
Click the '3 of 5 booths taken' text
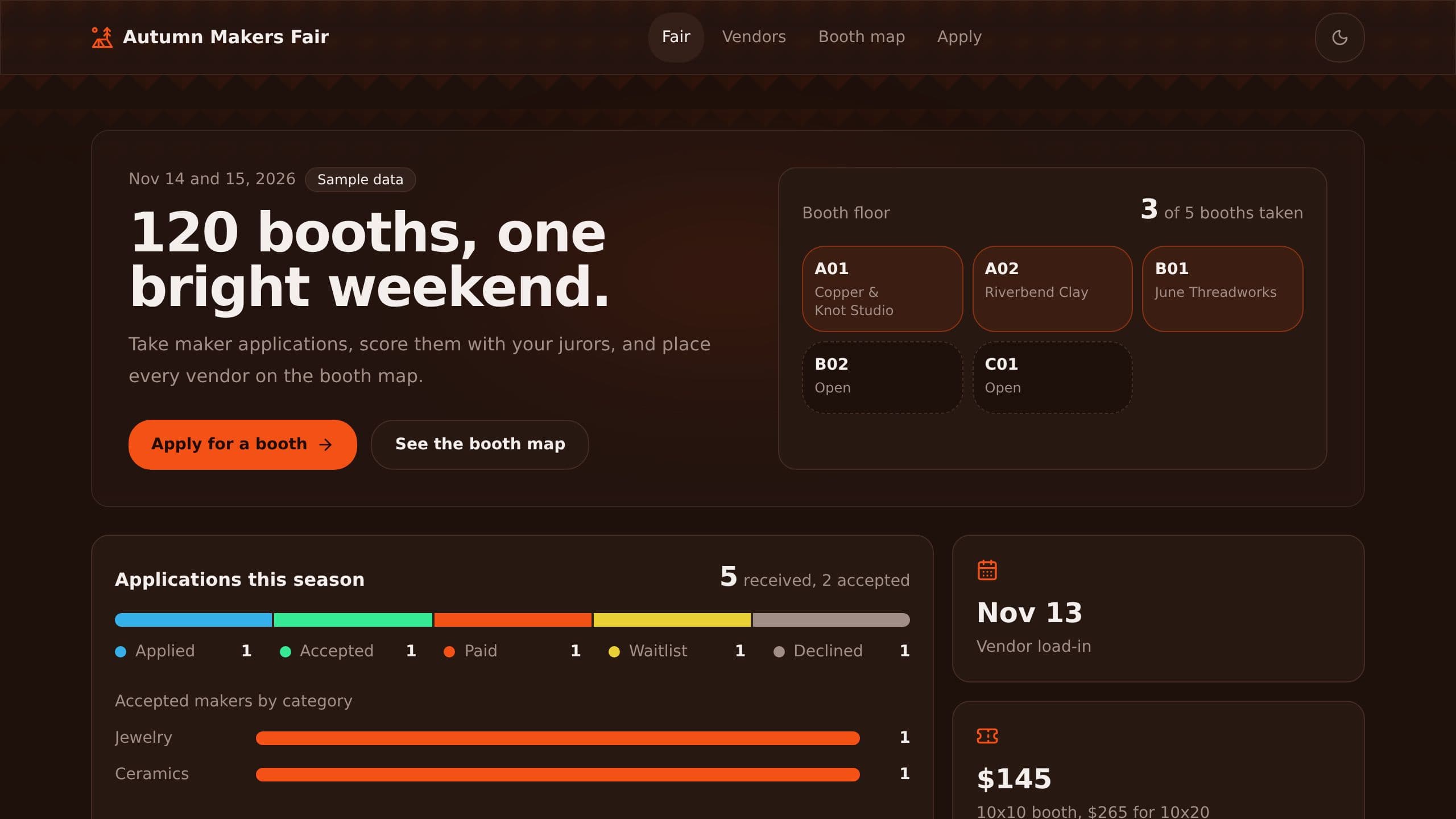[1222, 210]
